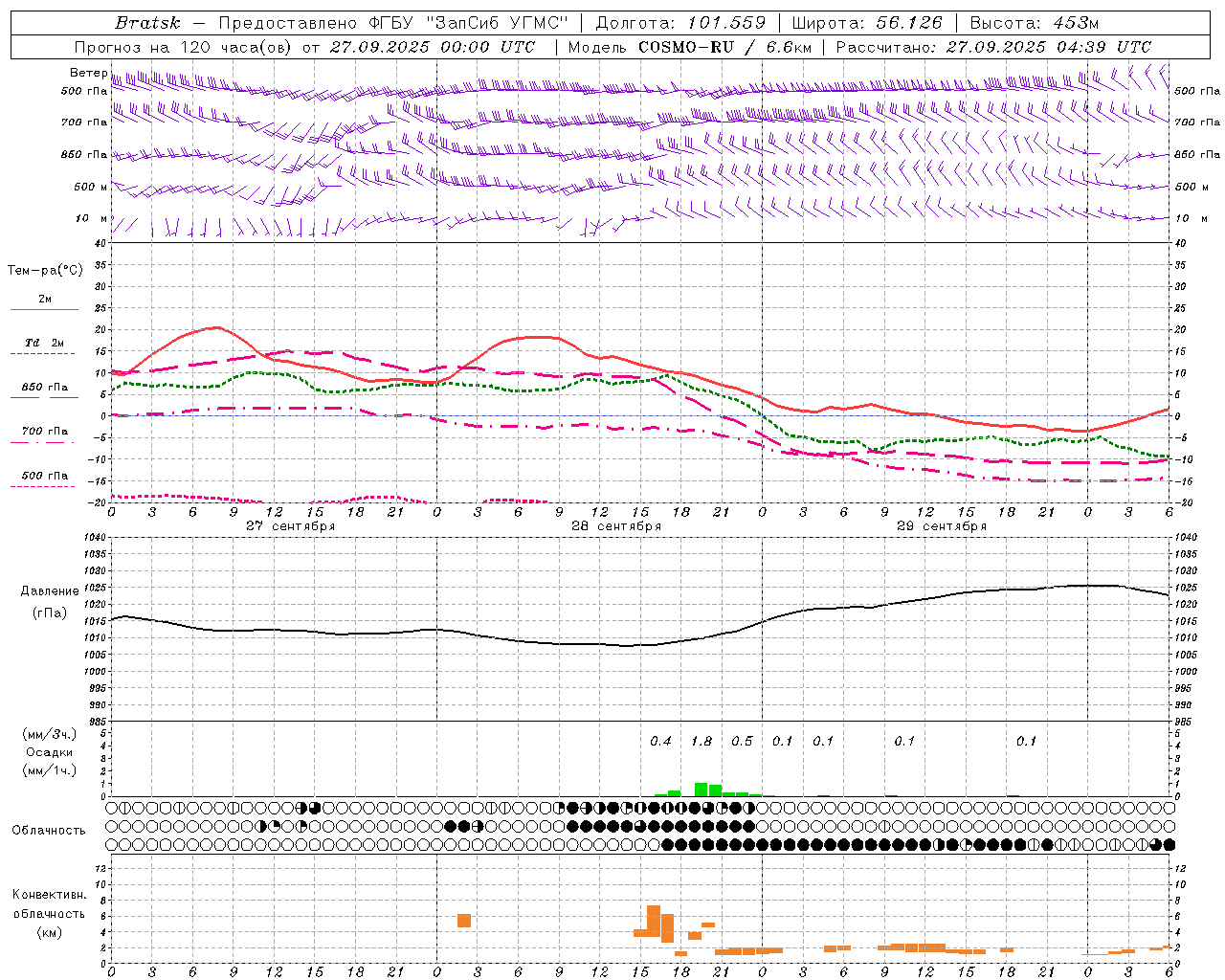Click the Прогноз на 120 часа(ов) text
The width and height of the screenshot is (1225, 980).
[x=184, y=47]
